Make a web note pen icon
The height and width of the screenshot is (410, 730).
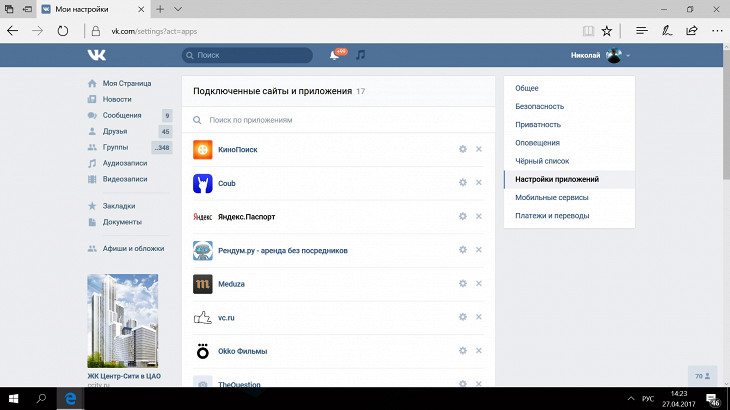point(667,31)
